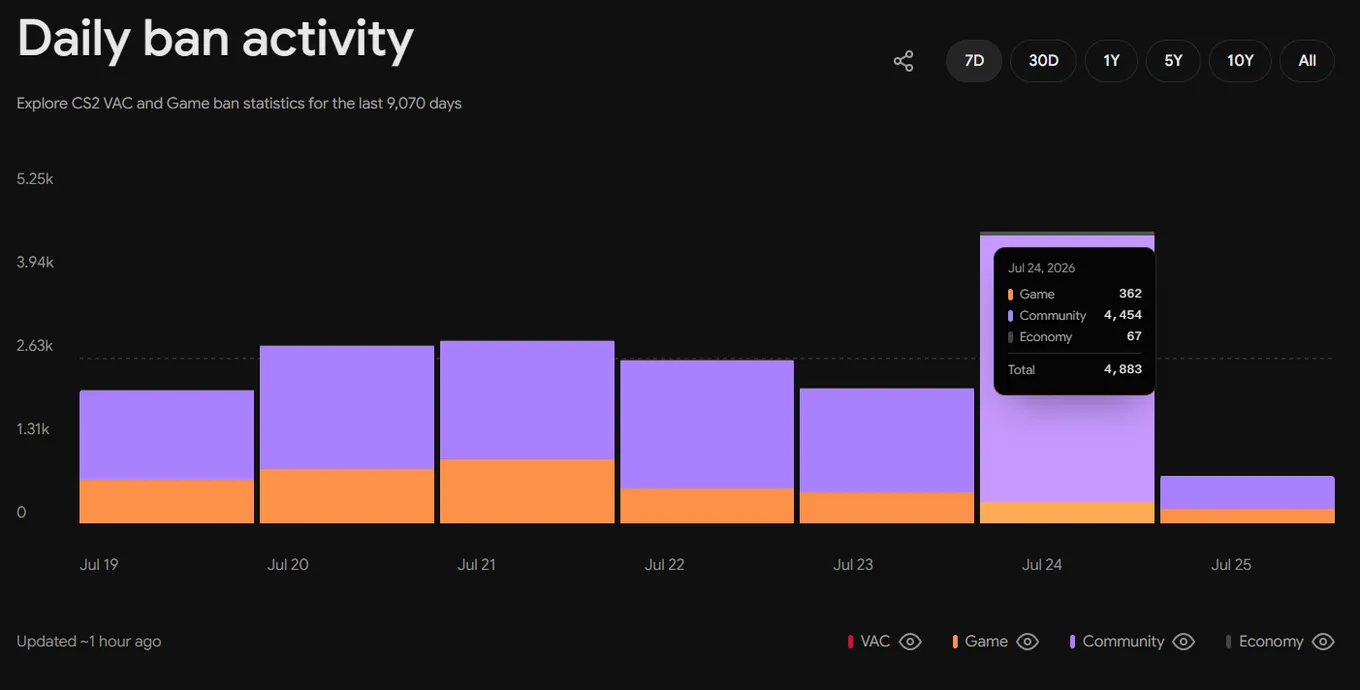Toggle Economy series visibility eye

point(1323,642)
